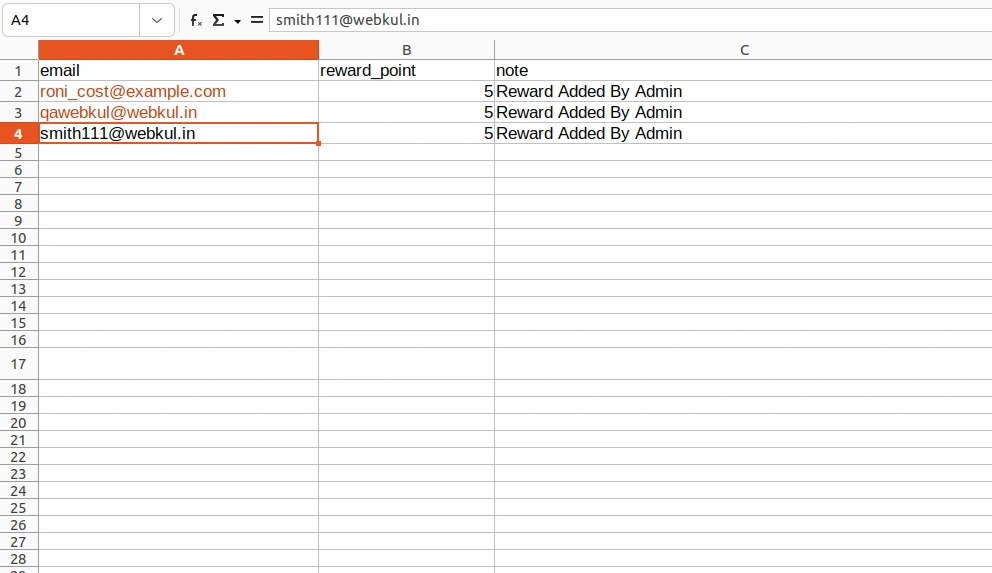
Task: Click the Reward Added By Admin cell in row 3
Action: (743, 113)
